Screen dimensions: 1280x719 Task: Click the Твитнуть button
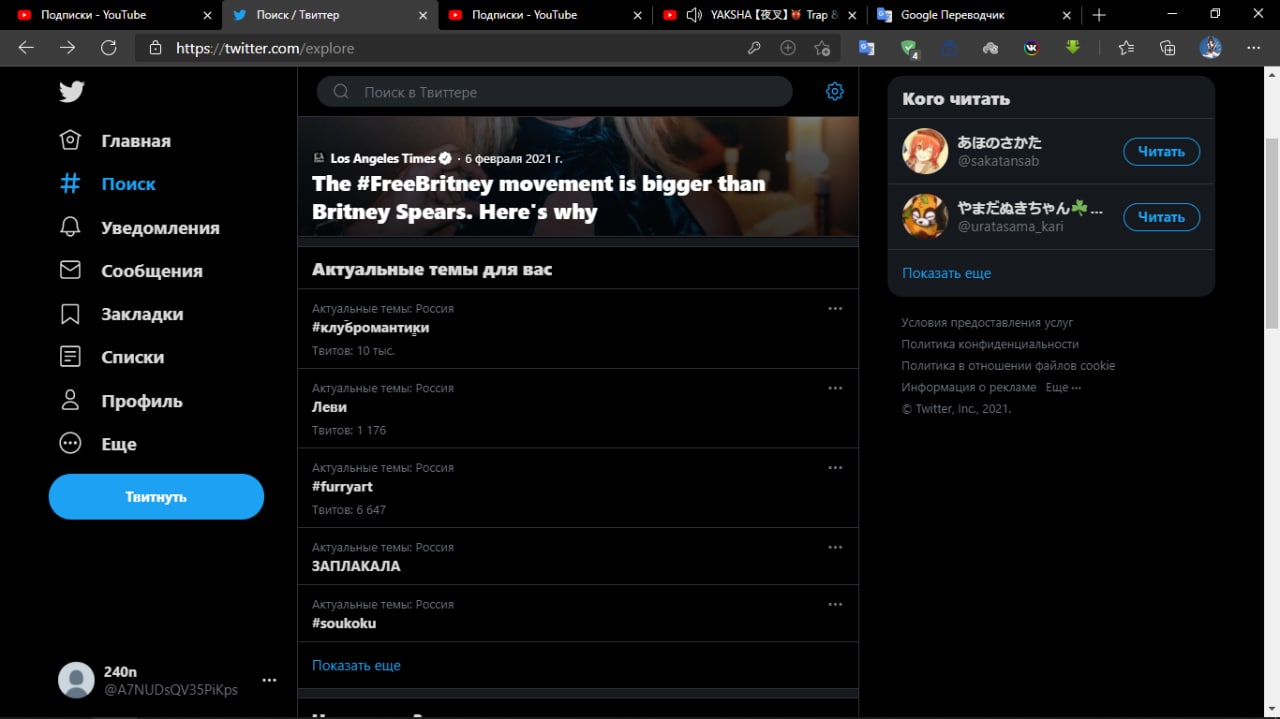click(156, 497)
